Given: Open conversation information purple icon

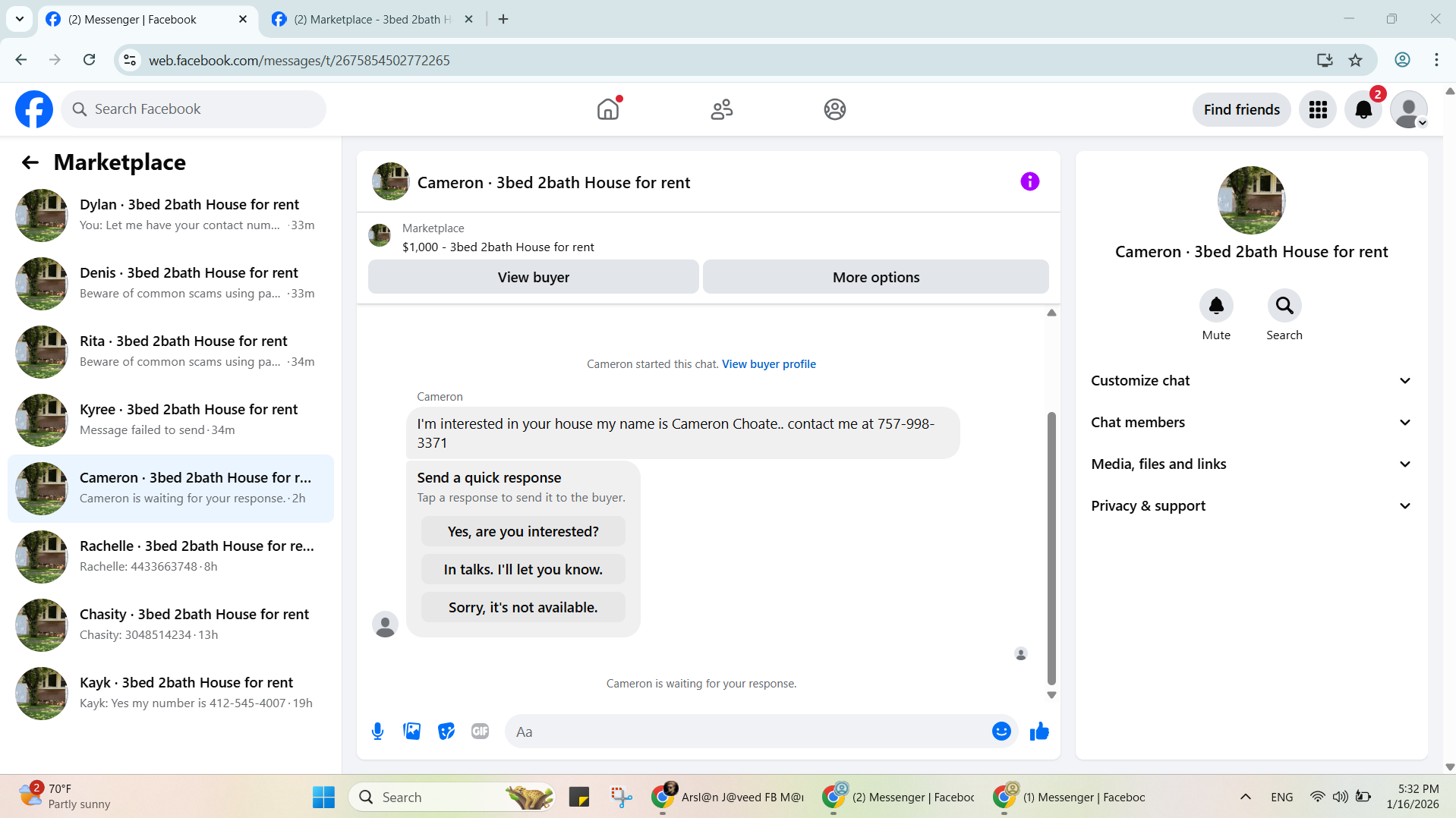Looking at the screenshot, I should click(1029, 181).
